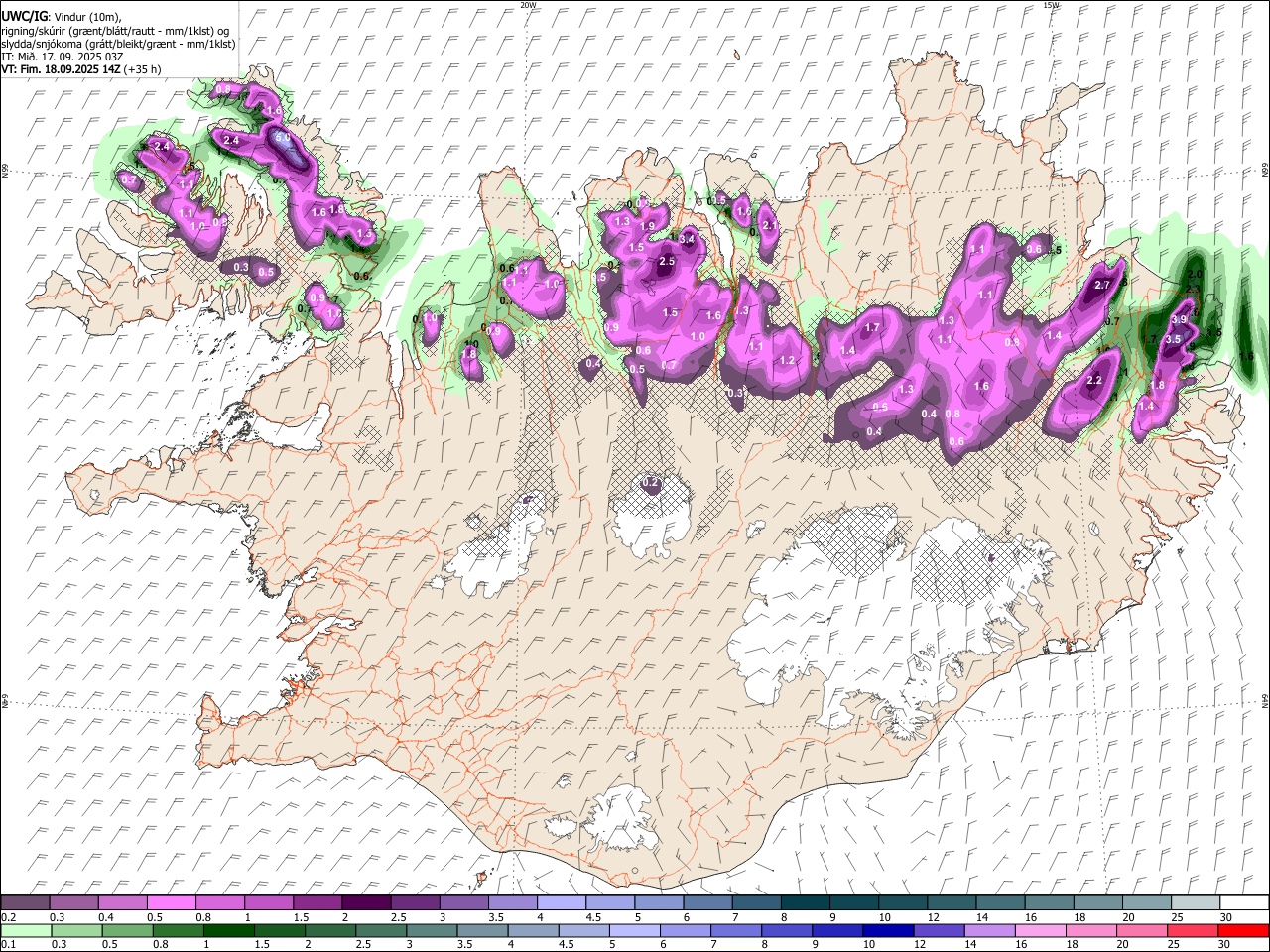Click the 3.4 snowfall value on the map

(x=686, y=239)
